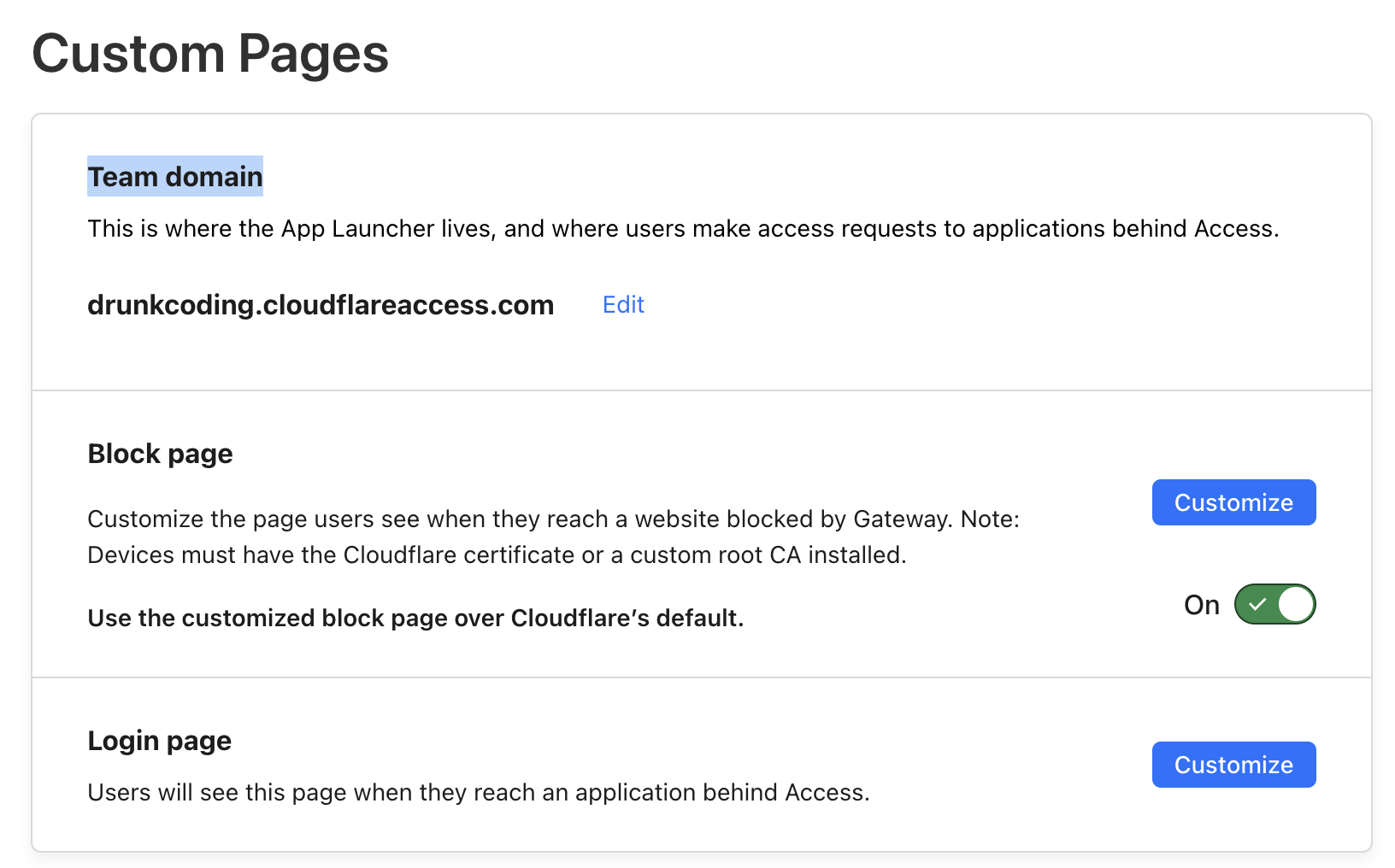Image resolution: width=1395 pixels, height=868 pixels.
Task: Click the Login page description text
Action: (x=479, y=793)
